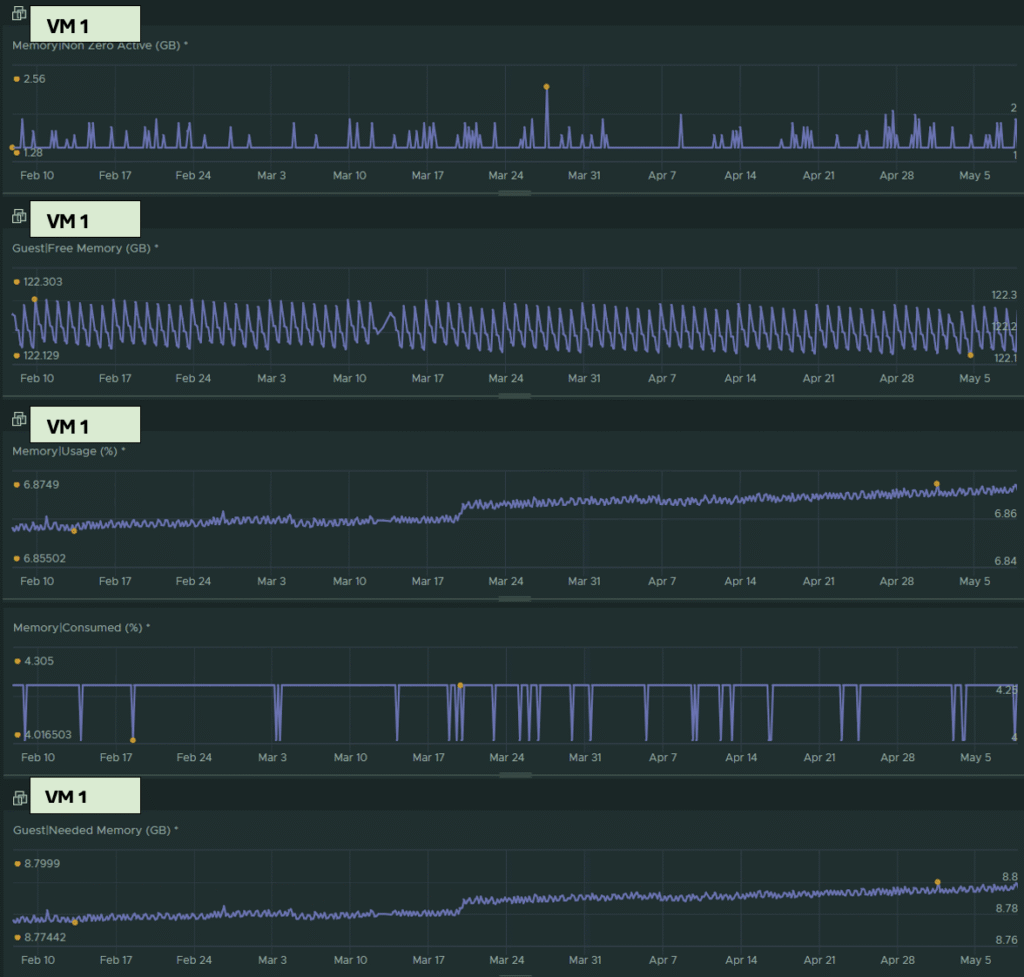Grab the resize handle below Memory Consumed chart

[515, 775]
